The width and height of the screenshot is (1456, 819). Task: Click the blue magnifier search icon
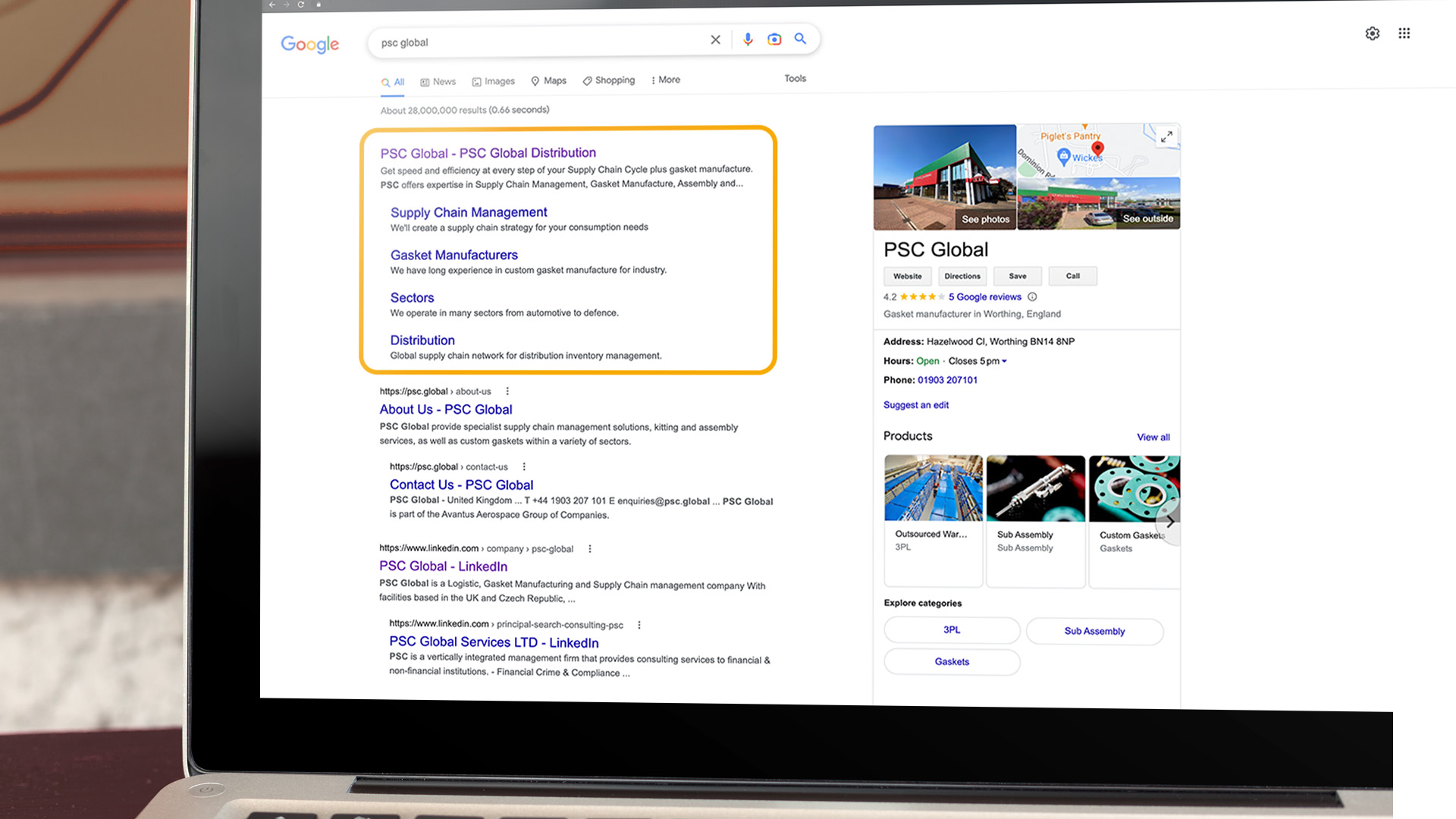coord(800,39)
